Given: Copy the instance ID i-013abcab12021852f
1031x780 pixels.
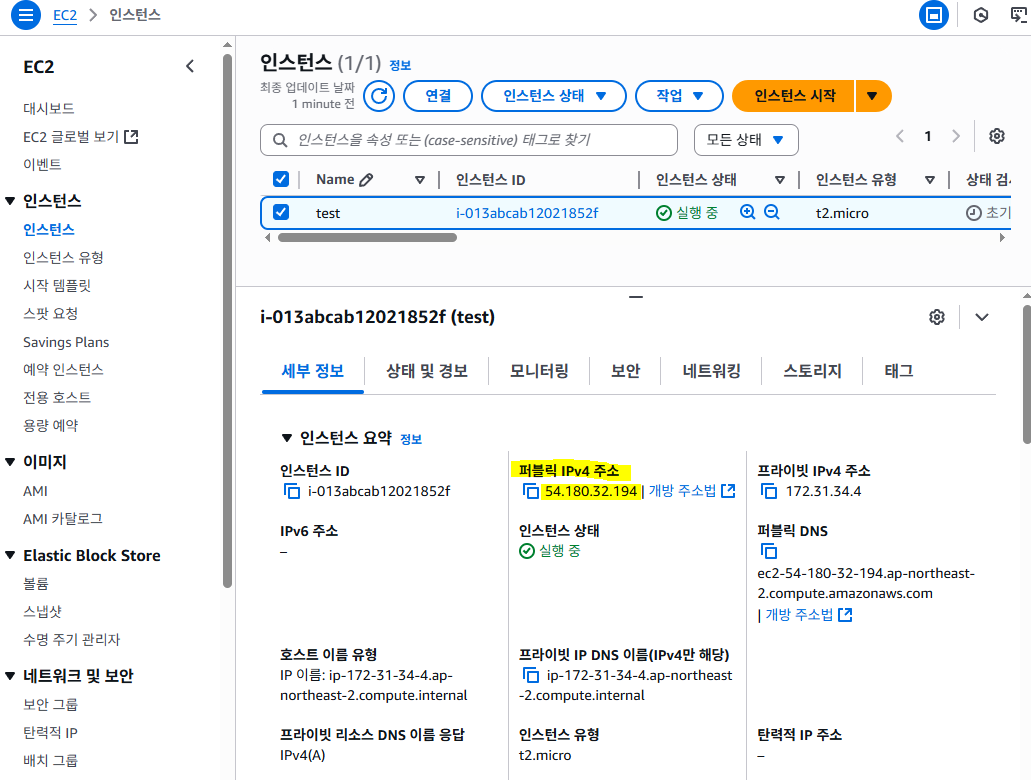Looking at the screenshot, I should click(x=291, y=491).
